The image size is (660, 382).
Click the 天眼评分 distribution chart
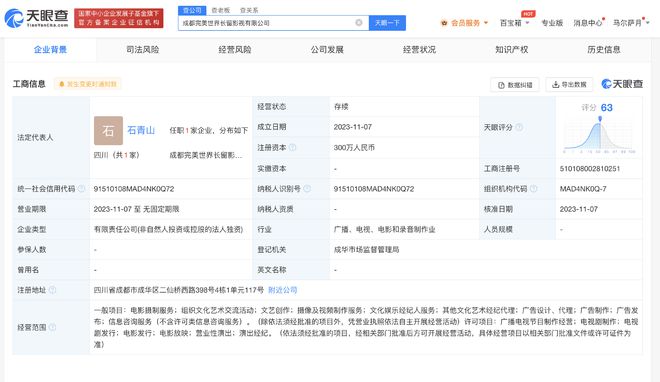click(x=599, y=135)
